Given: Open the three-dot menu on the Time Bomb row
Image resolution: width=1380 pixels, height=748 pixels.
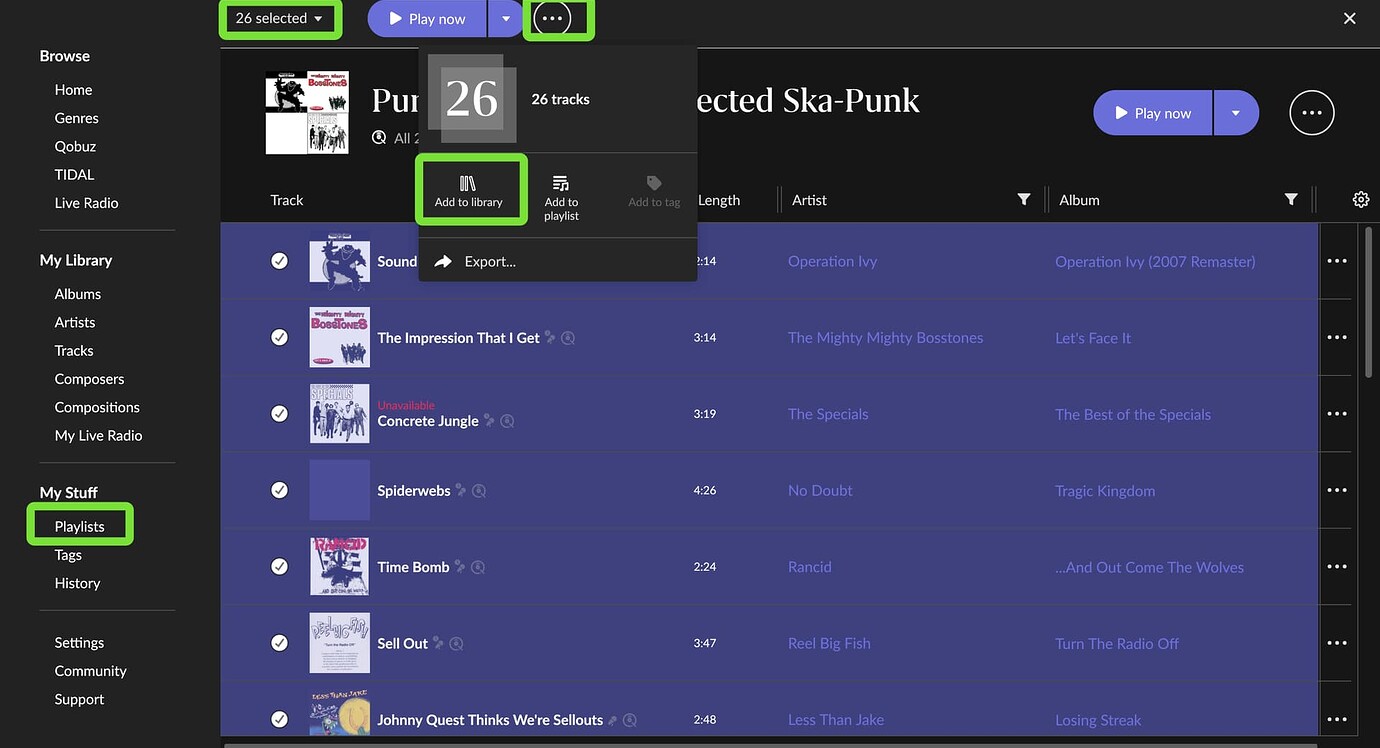Looking at the screenshot, I should click(1337, 566).
